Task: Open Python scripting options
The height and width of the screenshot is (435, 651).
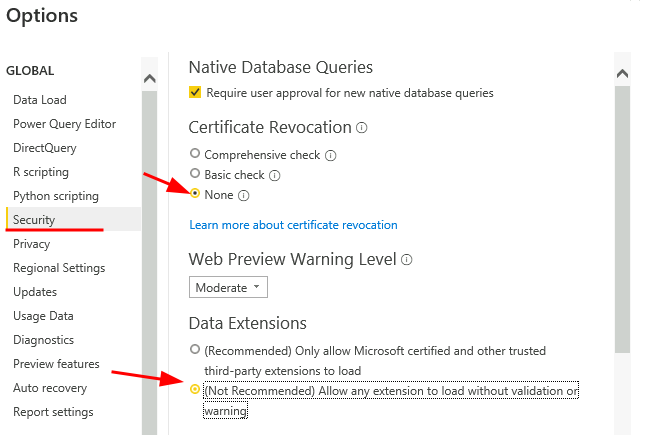Action: 56,196
